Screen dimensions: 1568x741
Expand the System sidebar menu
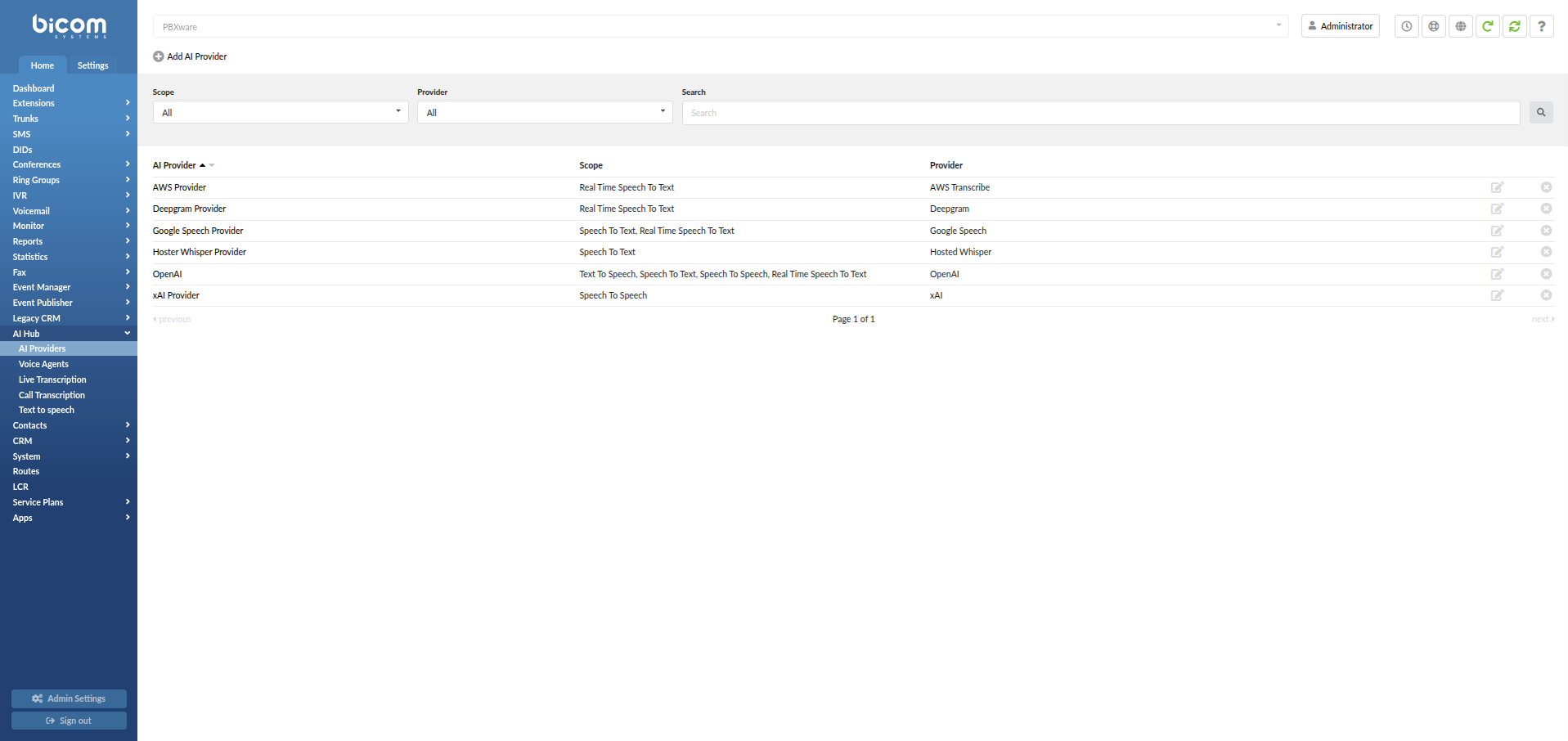point(69,456)
